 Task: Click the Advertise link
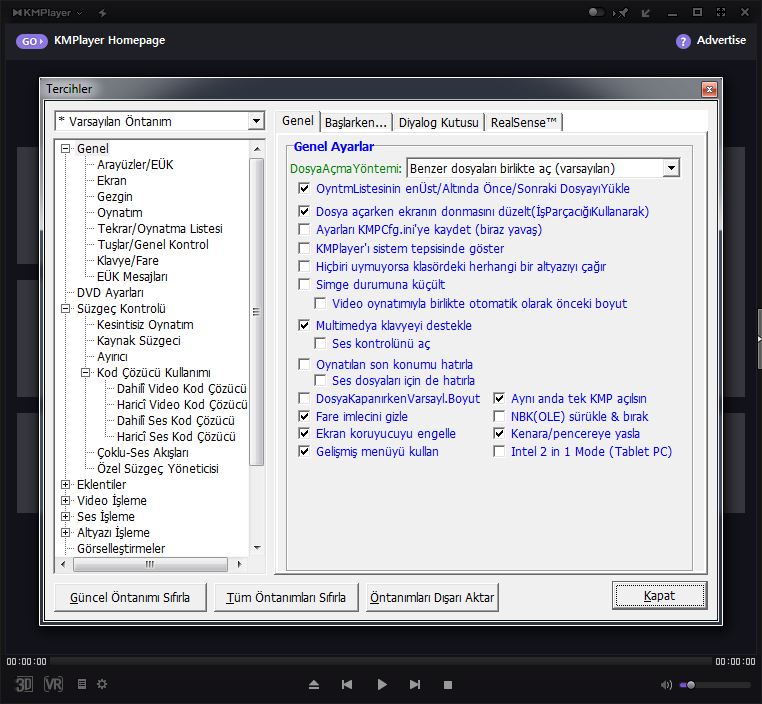tap(721, 40)
